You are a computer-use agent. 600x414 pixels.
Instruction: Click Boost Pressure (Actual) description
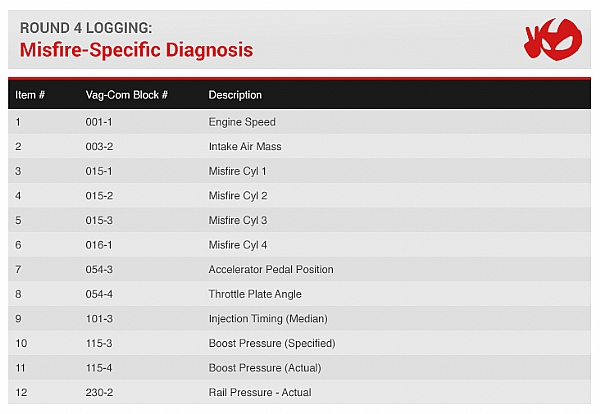click(x=264, y=368)
